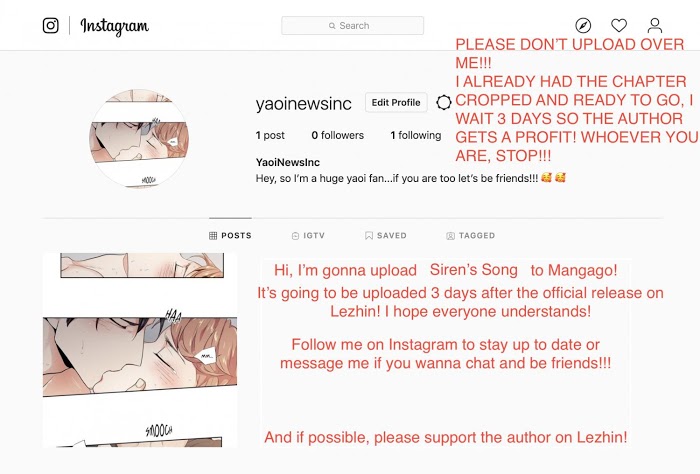Switch to the IGTV tab
This screenshot has width=700, height=474.
point(308,235)
